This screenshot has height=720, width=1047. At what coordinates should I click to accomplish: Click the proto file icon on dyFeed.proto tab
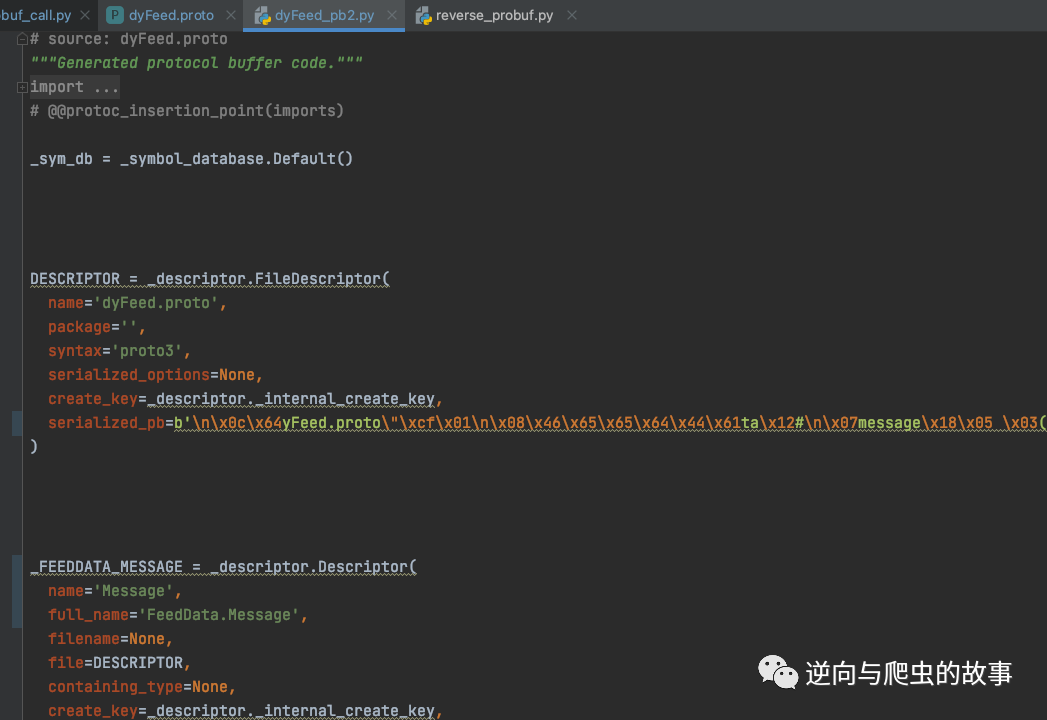[115, 15]
